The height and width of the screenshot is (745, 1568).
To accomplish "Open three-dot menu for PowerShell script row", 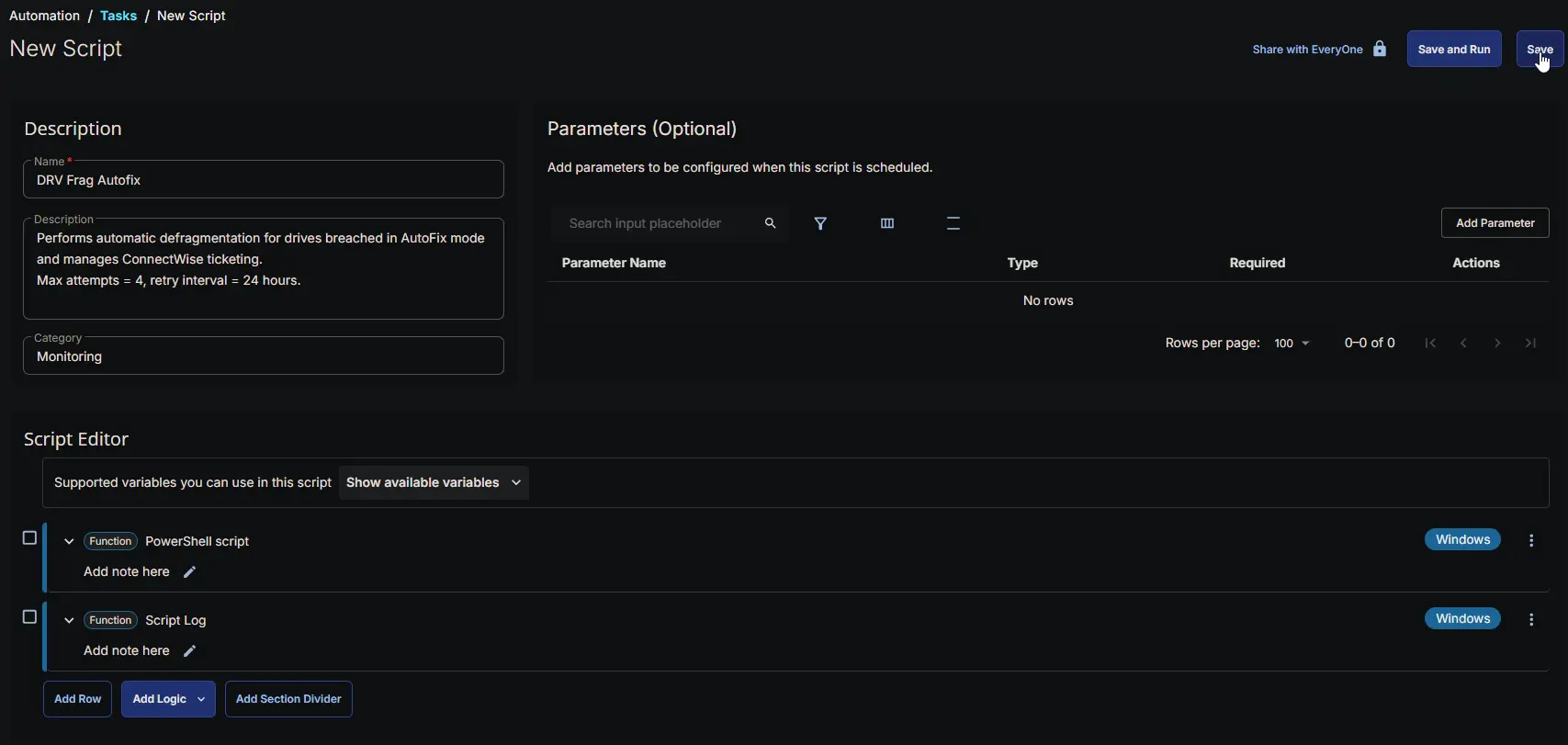I will click(x=1531, y=541).
